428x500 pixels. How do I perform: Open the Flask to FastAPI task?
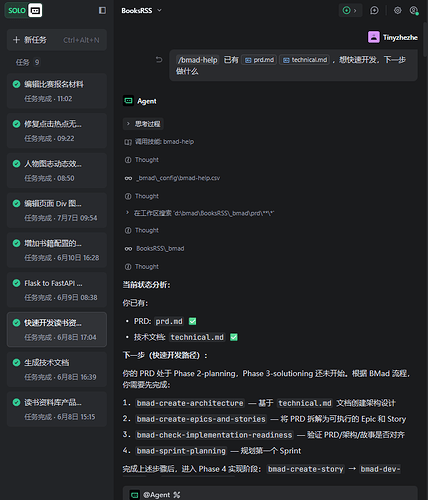click(x=57, y=290)
